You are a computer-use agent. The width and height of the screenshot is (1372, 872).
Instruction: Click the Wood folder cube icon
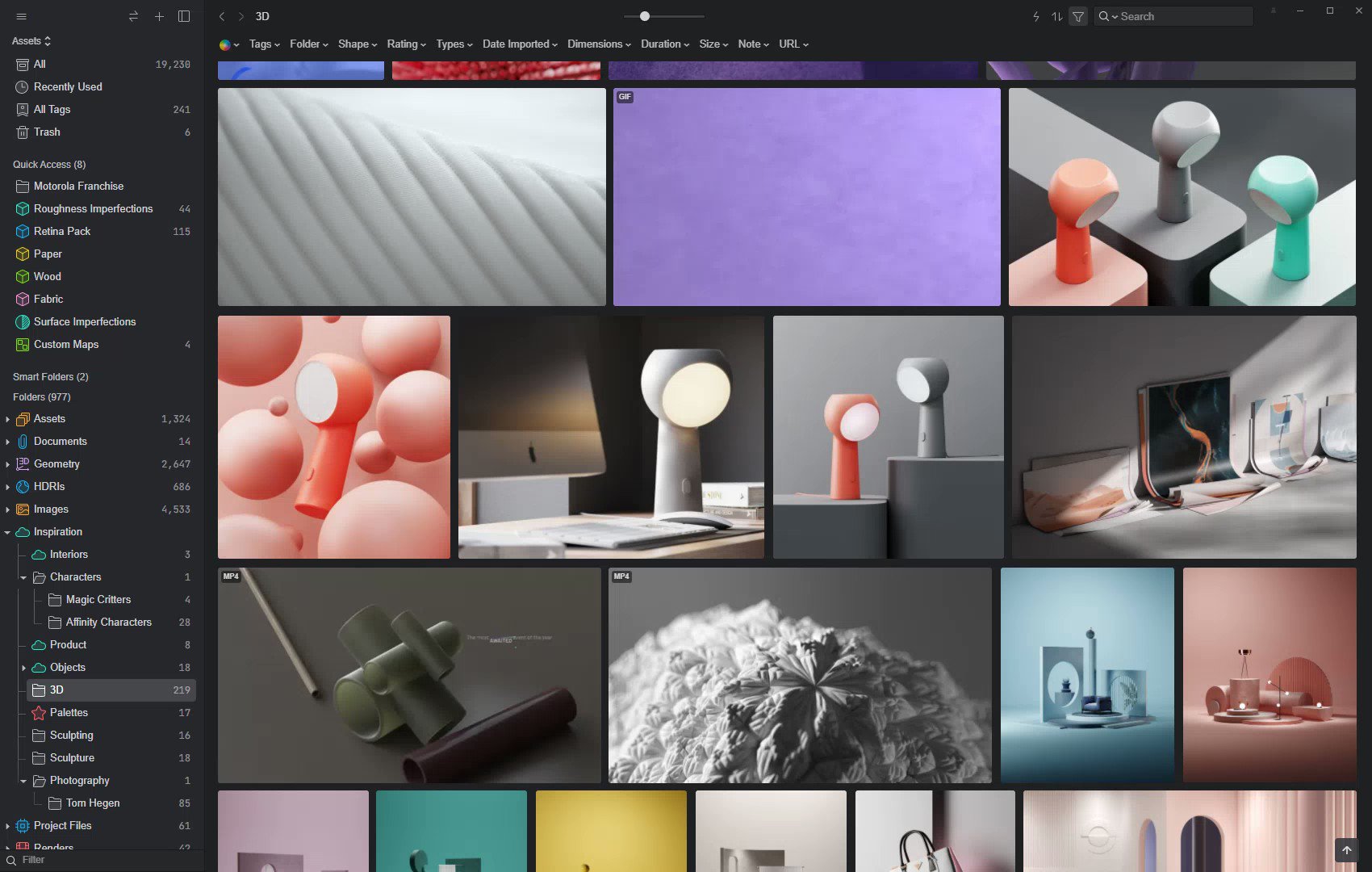[23, 277]
